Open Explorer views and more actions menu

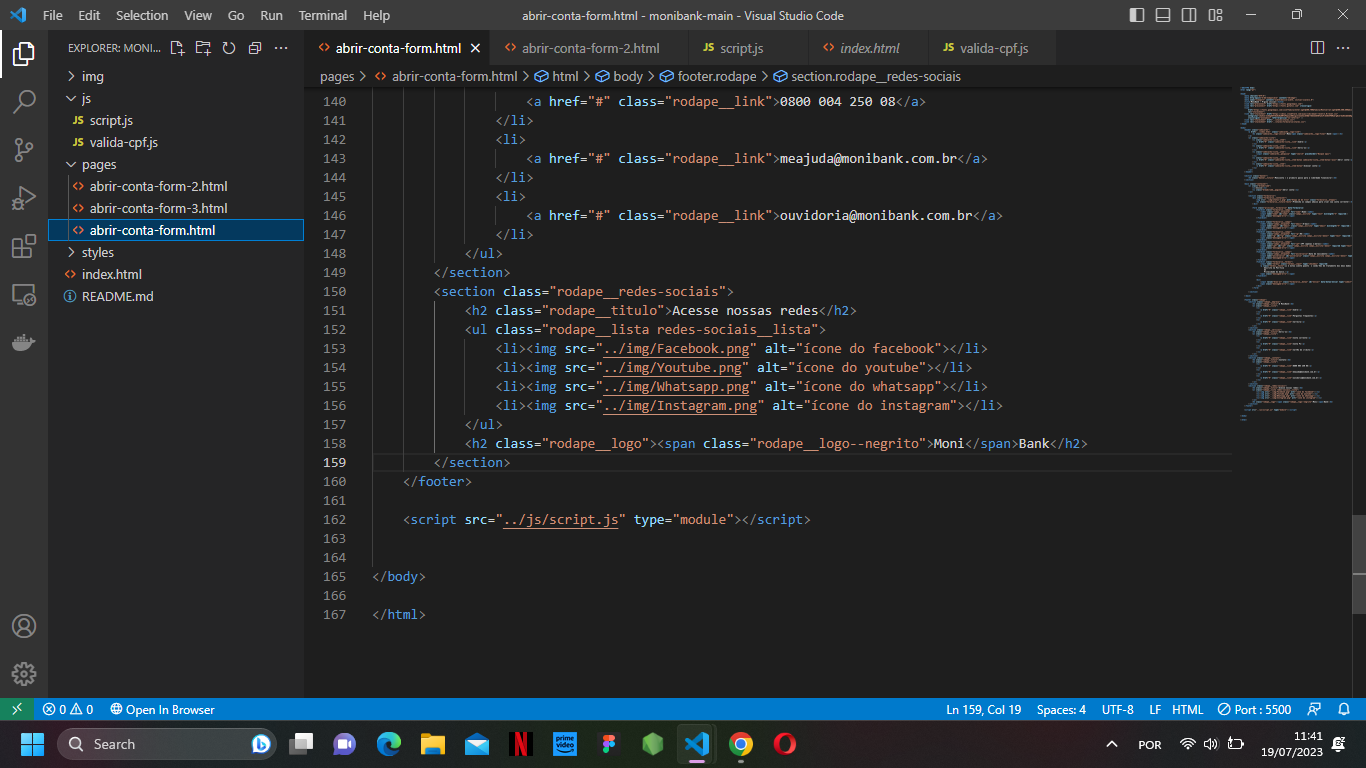(281, 48)
